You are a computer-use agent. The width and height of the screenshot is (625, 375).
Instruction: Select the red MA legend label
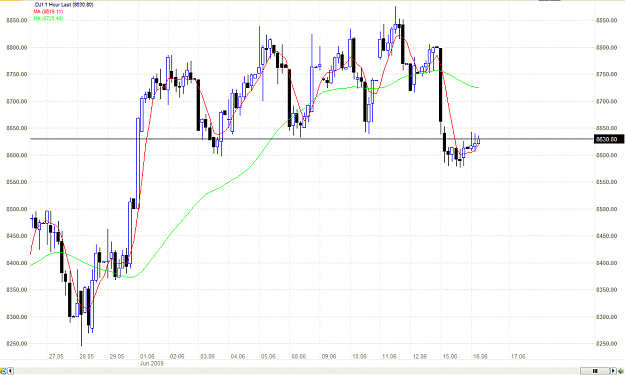[x=48, y=12]
